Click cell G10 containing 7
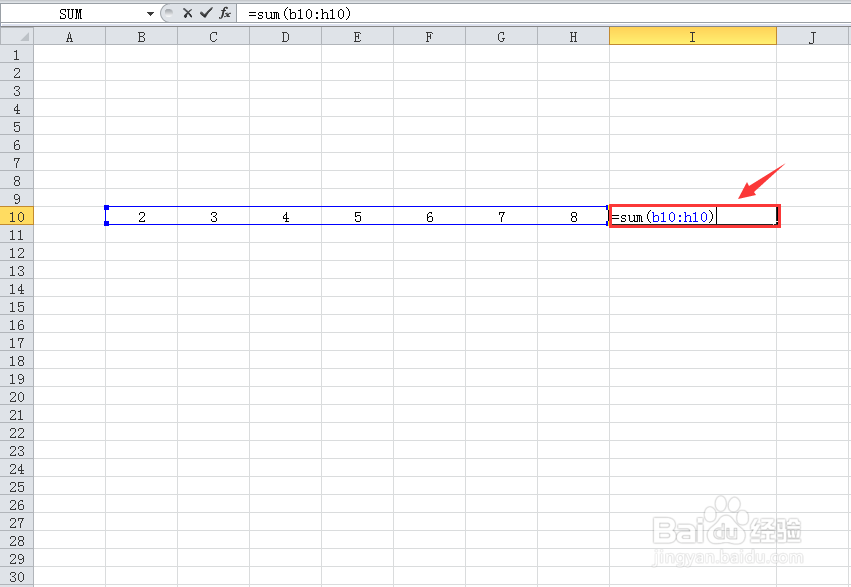Viewport: 851px width, 587px height. [501, 217]
